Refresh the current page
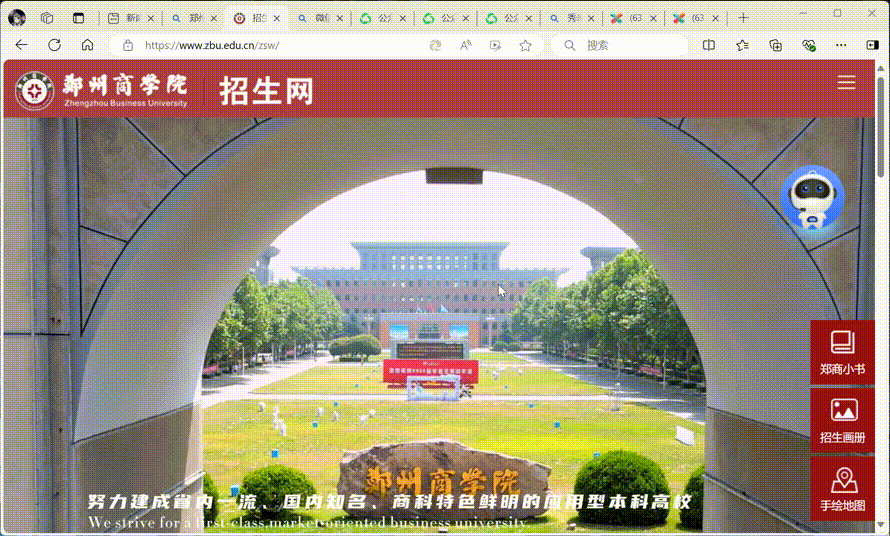This screenshot has width=890, height=536. pos(54,45)
